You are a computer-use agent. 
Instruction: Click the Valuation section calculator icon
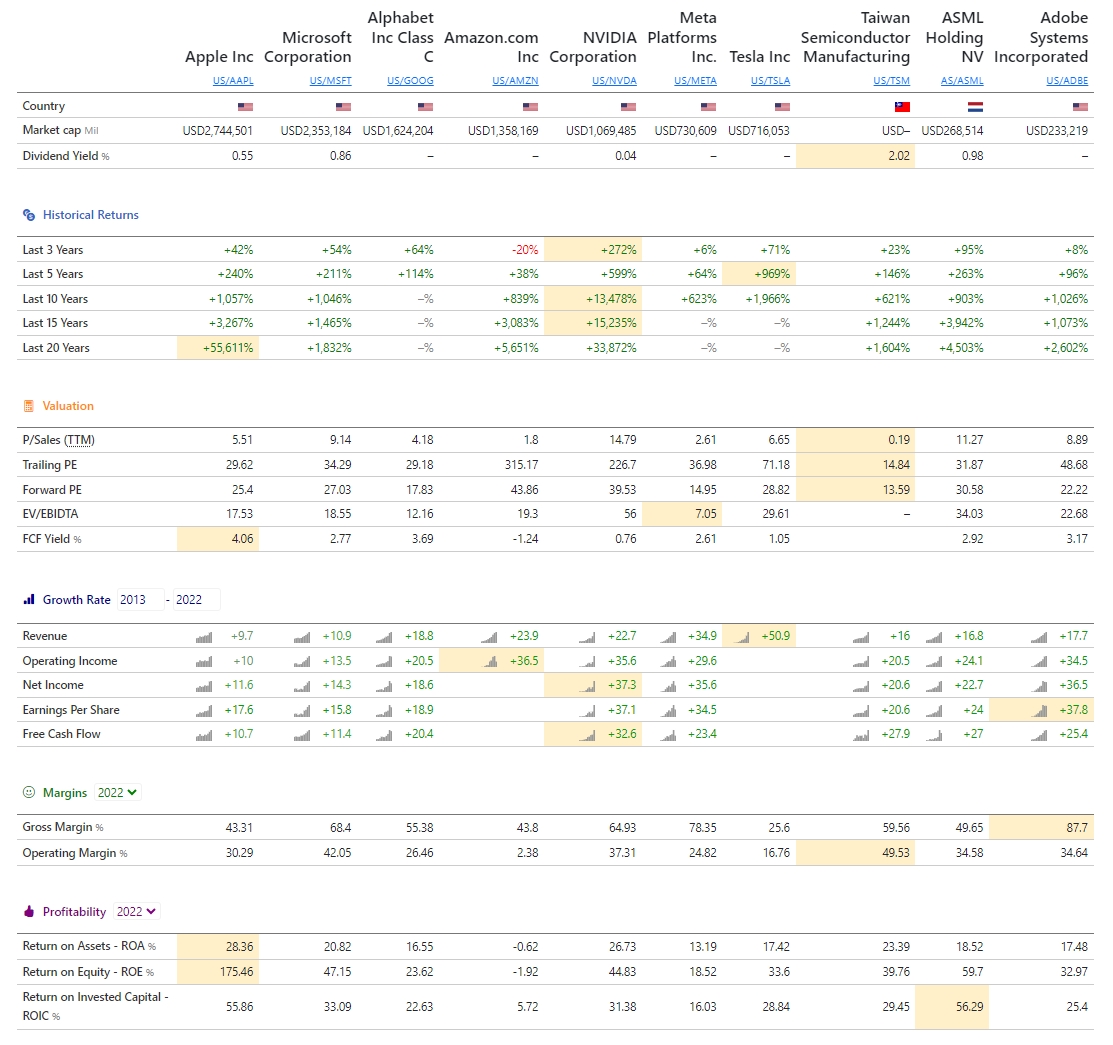click(x=29, y=406)
